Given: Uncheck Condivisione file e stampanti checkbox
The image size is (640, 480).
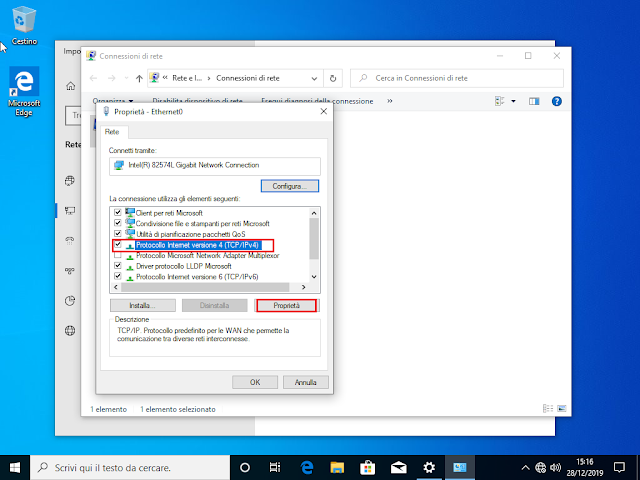Looking at the screenshot, I should click(x=118, y=223).
